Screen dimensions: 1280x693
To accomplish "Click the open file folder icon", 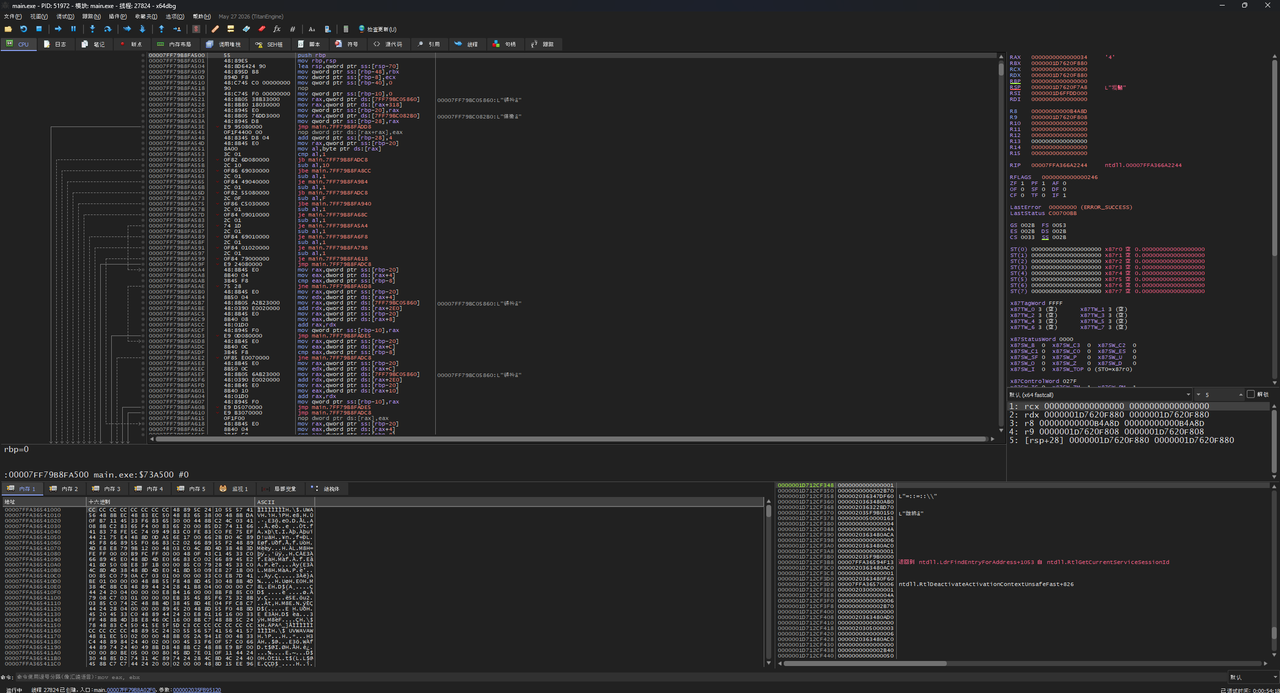I will 9,29.
